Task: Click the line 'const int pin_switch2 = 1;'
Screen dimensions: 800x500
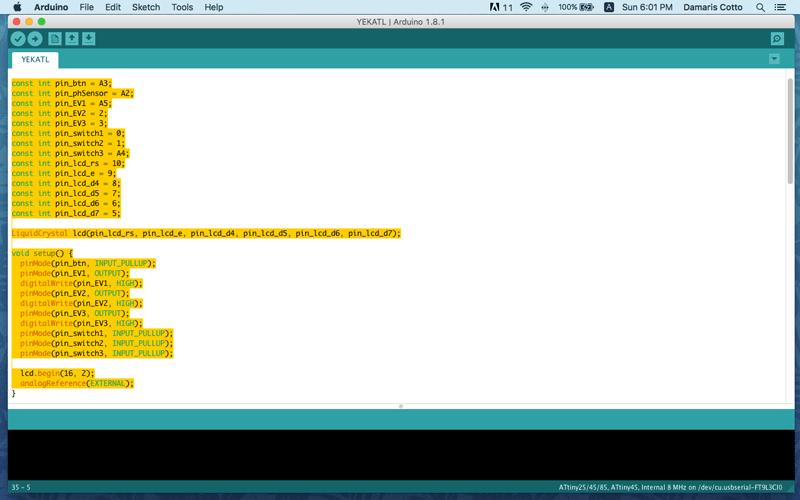Action: pyautogui.click(x=68, y=143)
